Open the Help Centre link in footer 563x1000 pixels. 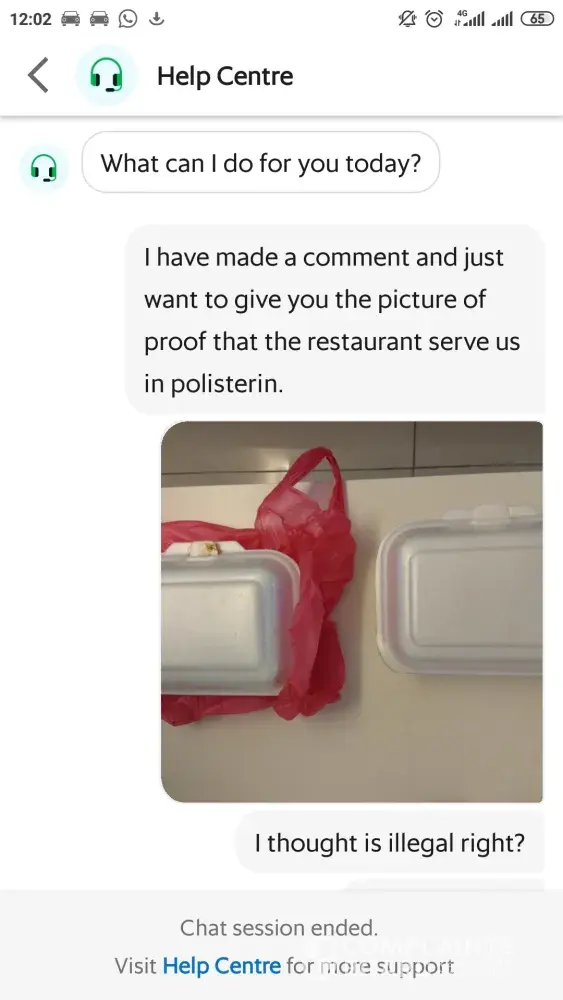click(221, 966)
